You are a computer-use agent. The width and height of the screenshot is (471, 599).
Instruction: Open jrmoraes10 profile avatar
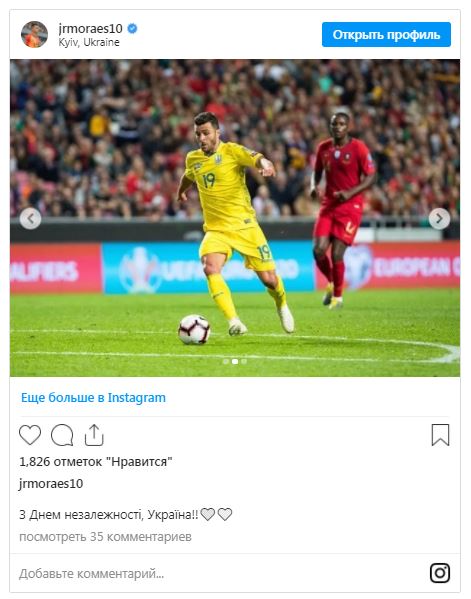point(34,34)
